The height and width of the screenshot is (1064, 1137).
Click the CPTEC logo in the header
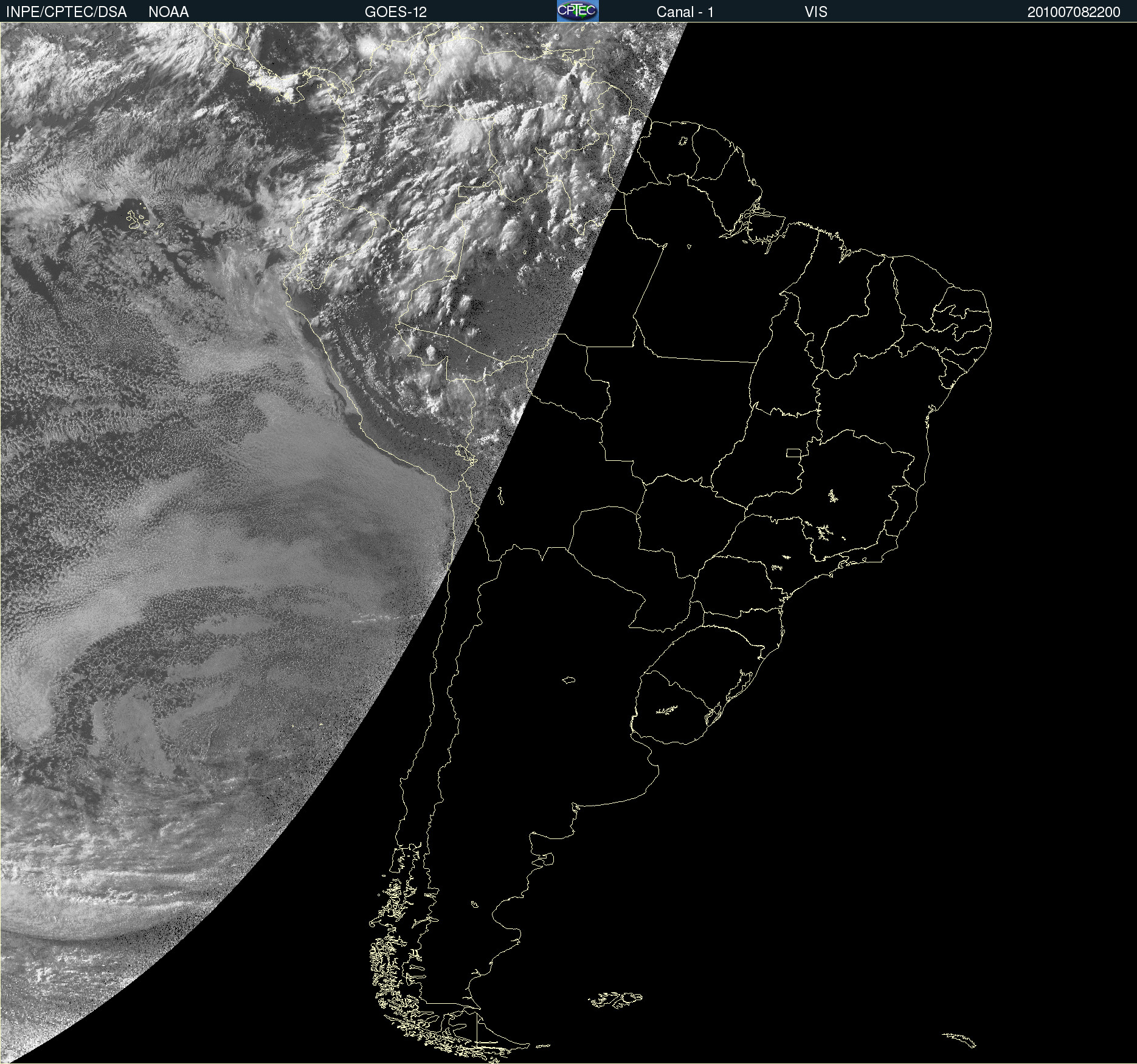578,11
